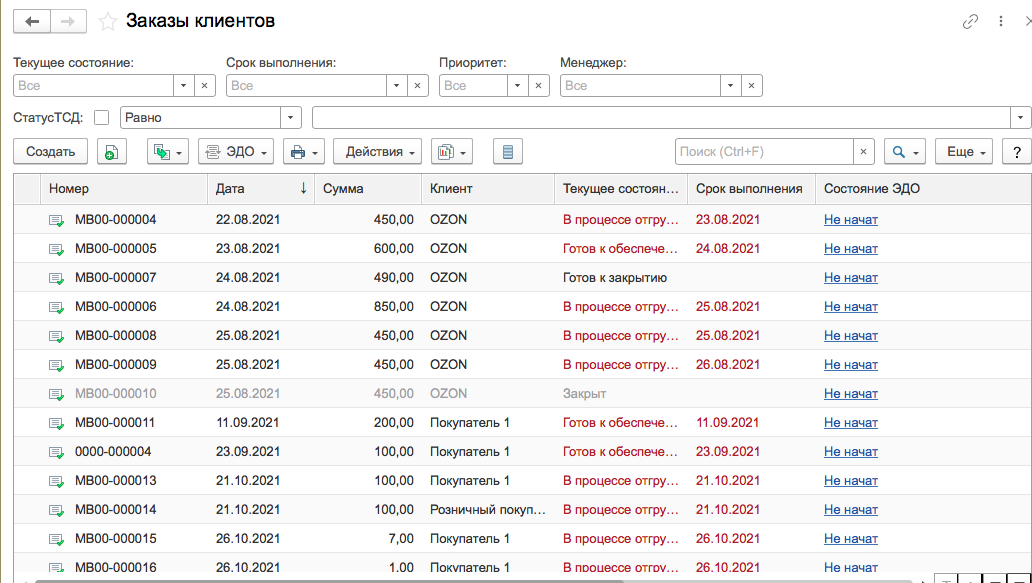Viewport: 1032px width, 583px height.
Task: Toggle the СтатусТСД checkbox
Action: [x=101, y=118]
